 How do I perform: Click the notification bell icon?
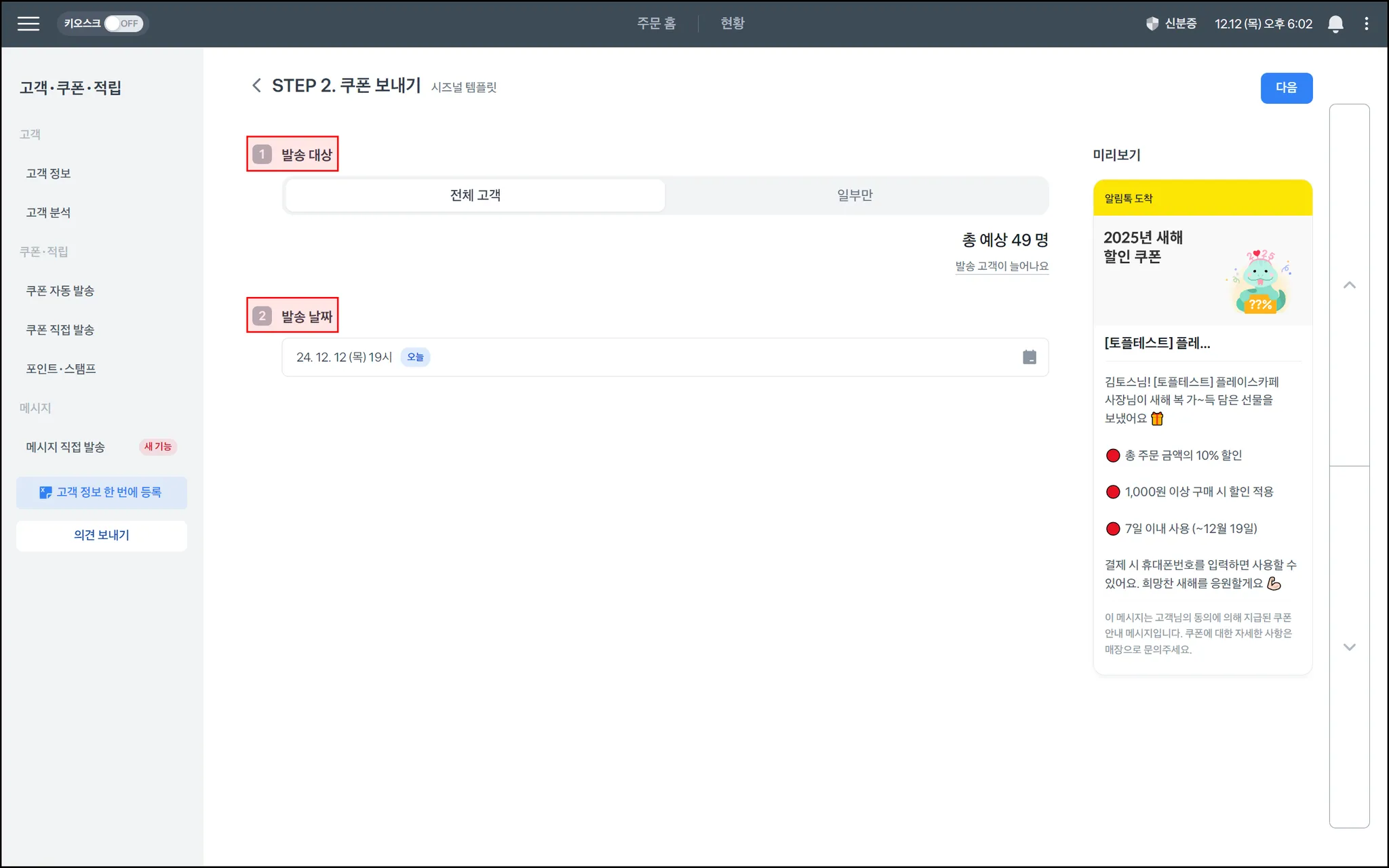click(x=1335, y=24)
